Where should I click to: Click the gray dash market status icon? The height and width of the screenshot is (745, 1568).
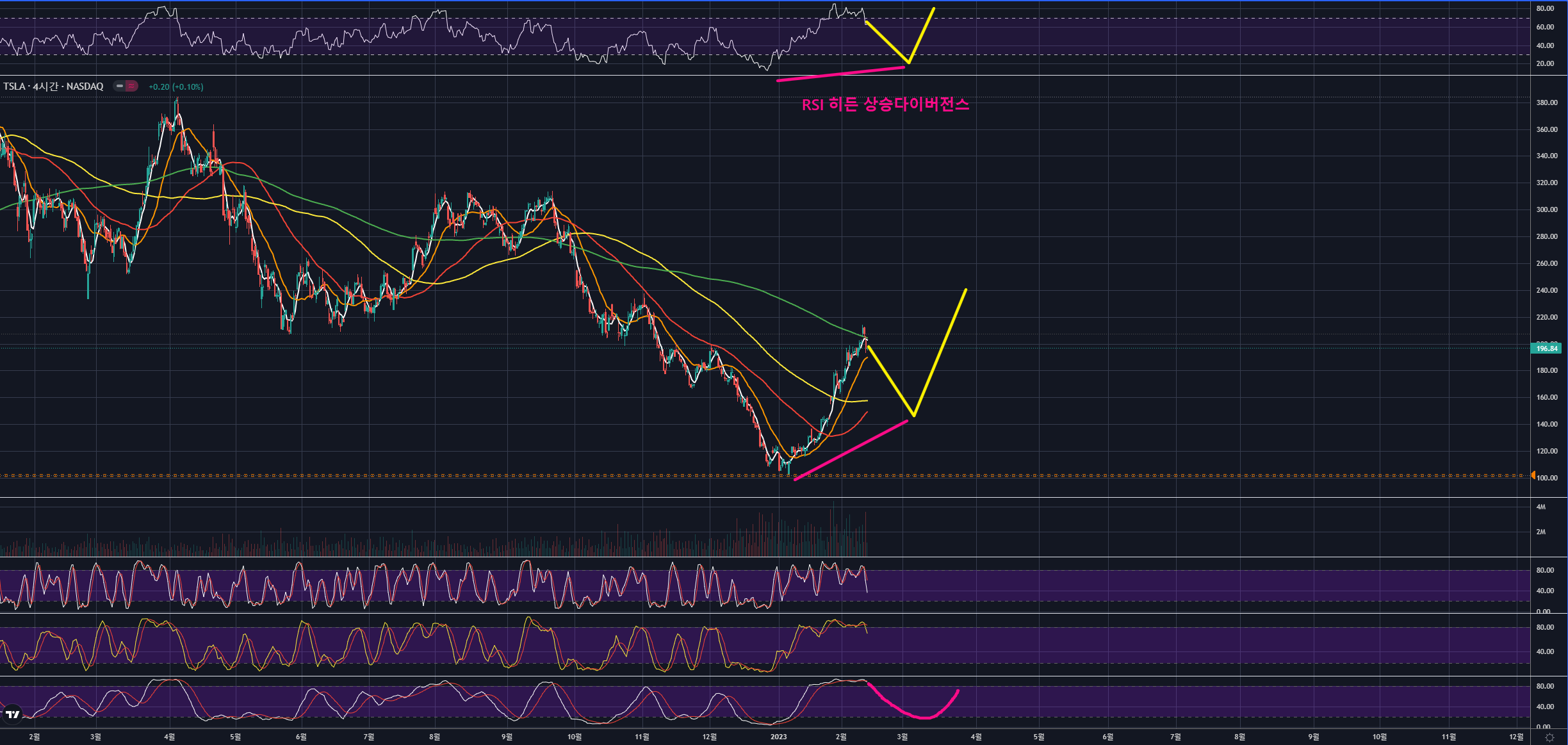point(120,86)
